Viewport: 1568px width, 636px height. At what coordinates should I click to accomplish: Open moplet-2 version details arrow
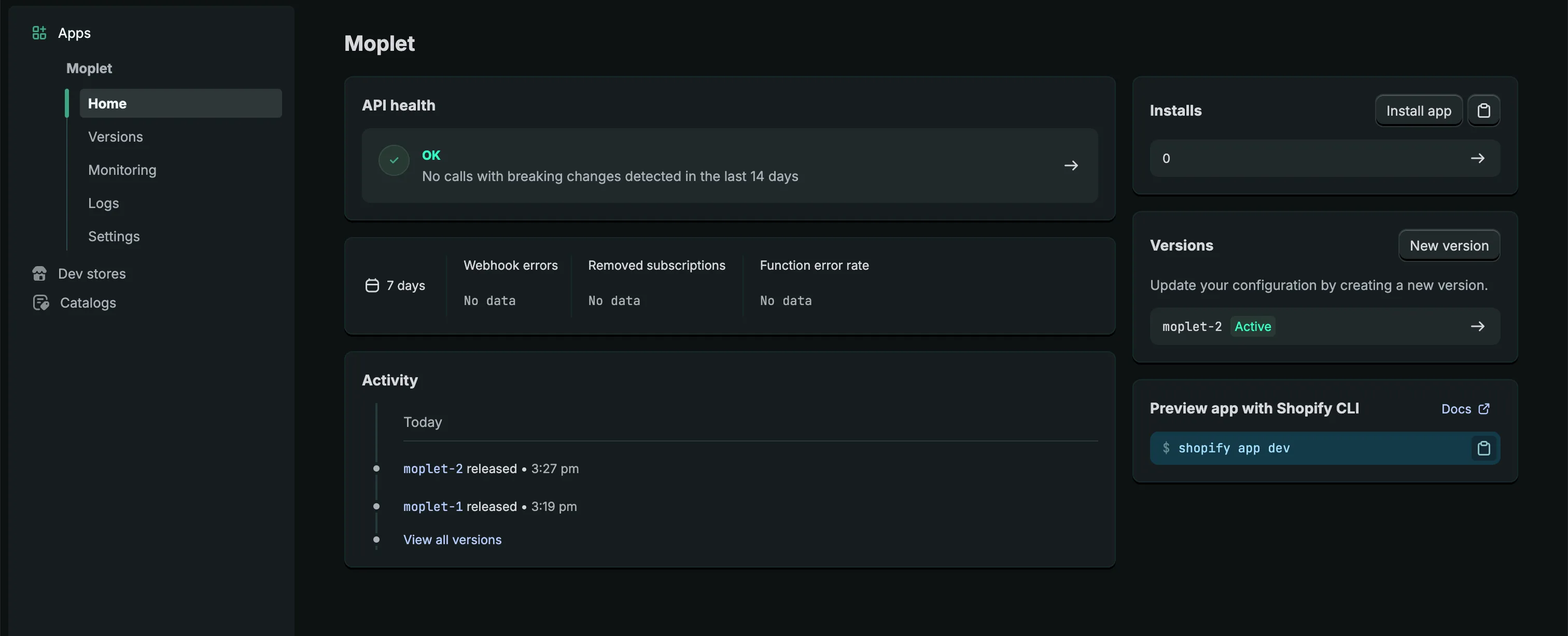1477,326
